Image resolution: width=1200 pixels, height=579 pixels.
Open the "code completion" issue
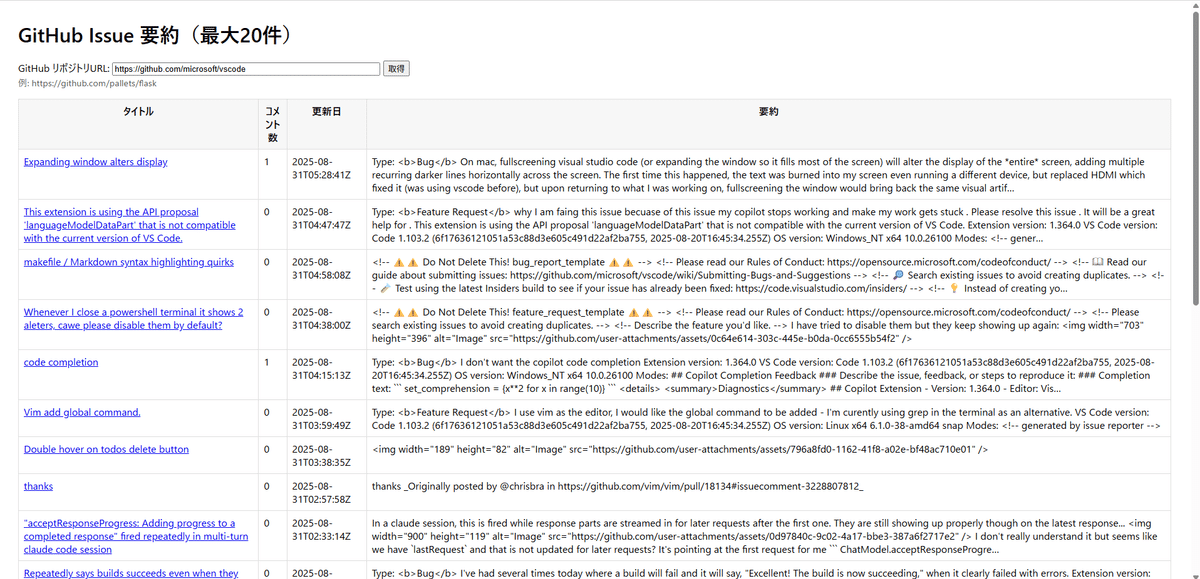tap(60, 362)
